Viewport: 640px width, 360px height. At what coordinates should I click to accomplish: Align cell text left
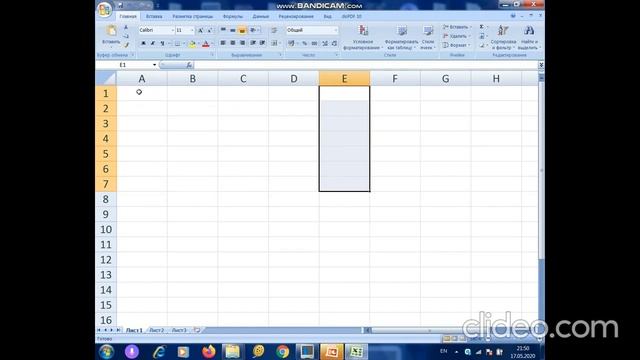point(223,43)
